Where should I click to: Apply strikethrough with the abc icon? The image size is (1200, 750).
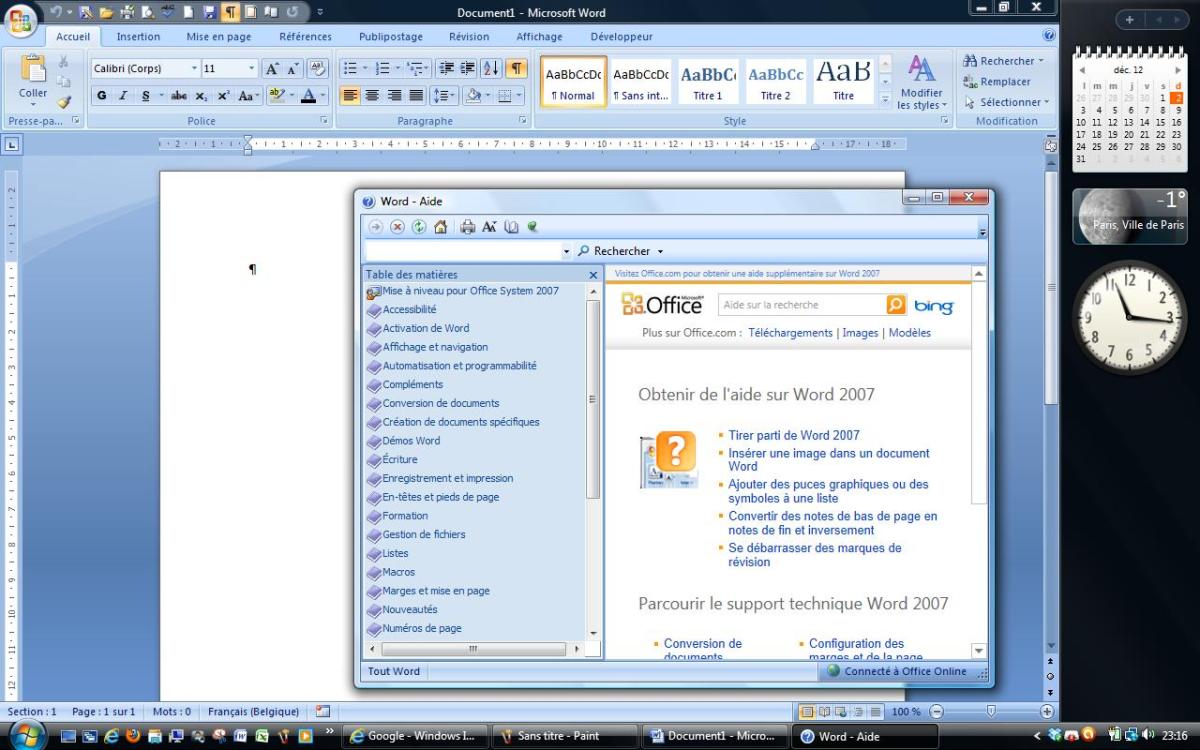click(x=179, y=96)
